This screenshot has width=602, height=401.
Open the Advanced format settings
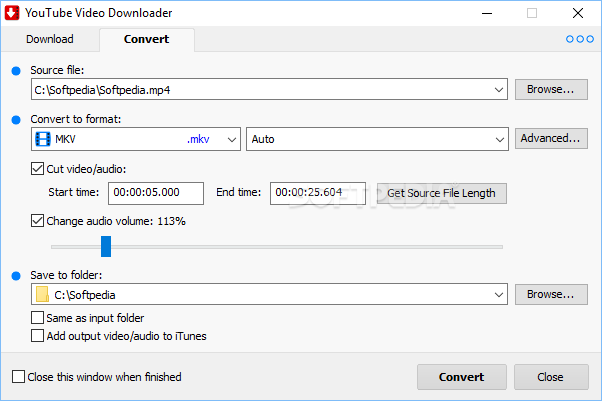(x=551, y=138)
